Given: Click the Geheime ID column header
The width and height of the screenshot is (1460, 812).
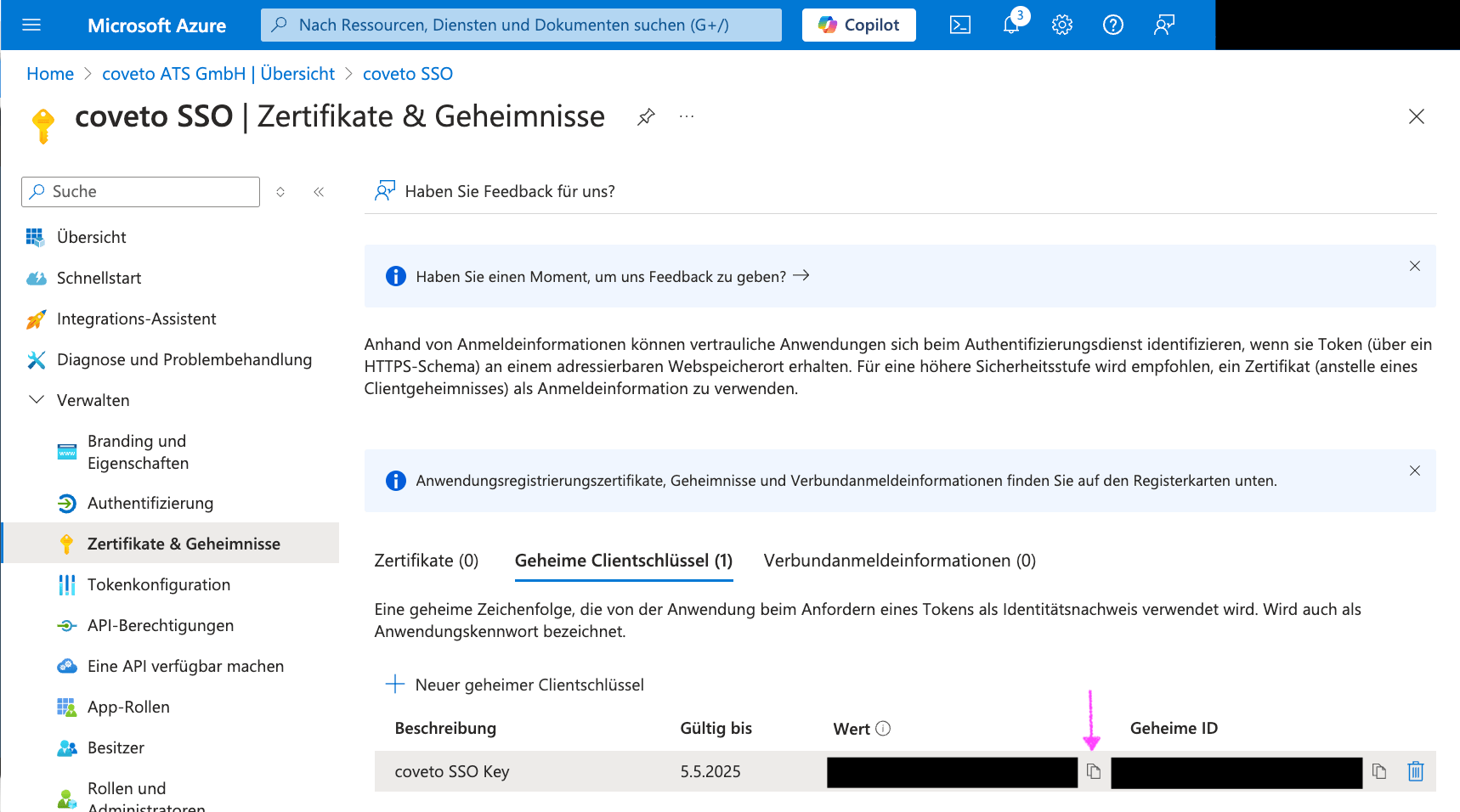Looking at the screenshot, I should point(1174,728).
